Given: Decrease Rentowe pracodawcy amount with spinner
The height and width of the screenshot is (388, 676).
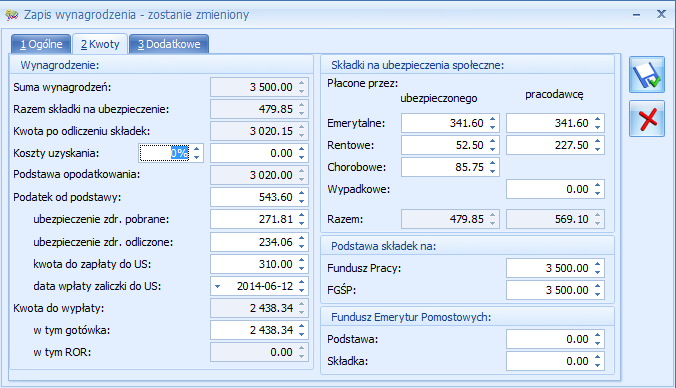Looking at the screenshot, I should point(598,149).
